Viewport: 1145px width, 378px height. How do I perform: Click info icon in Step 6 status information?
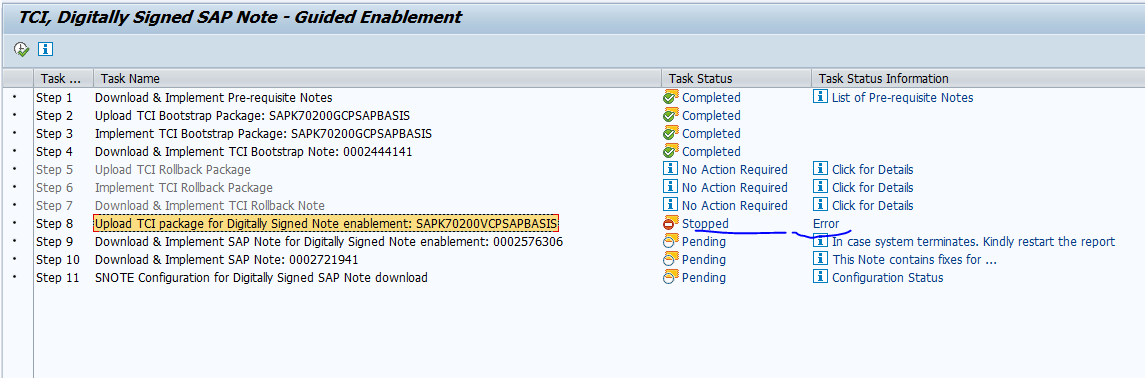click(821, 188)
